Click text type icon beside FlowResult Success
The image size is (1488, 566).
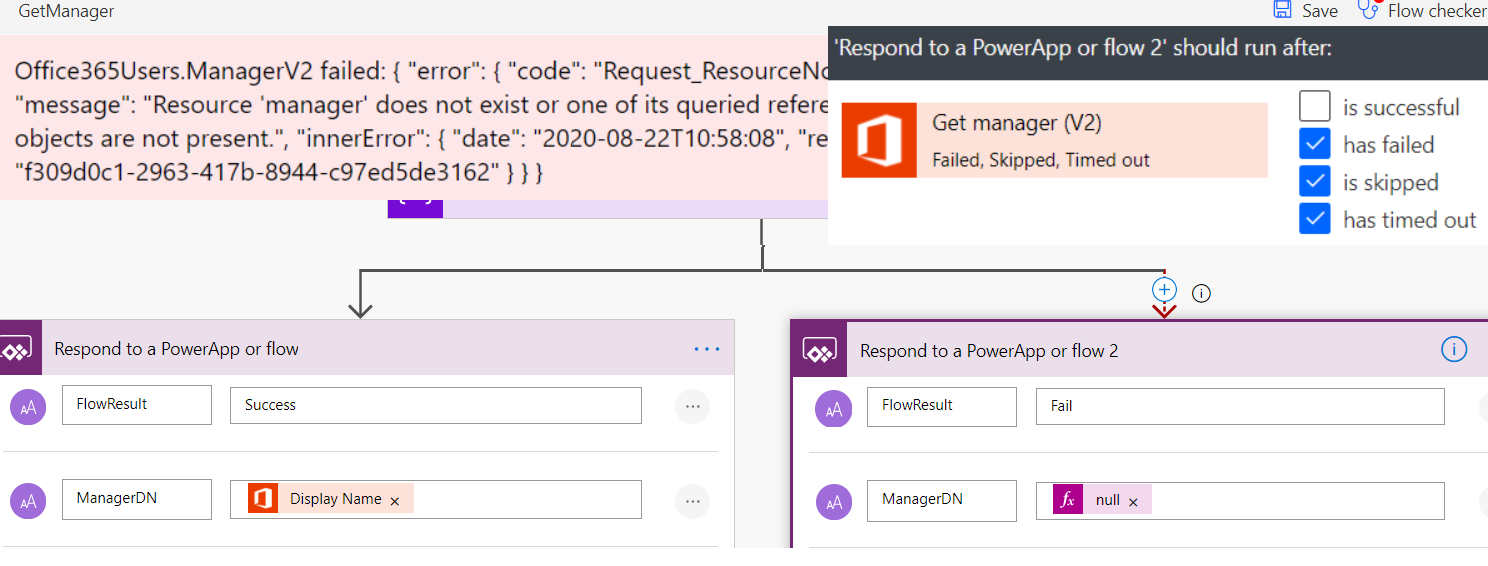coord(28,408)
